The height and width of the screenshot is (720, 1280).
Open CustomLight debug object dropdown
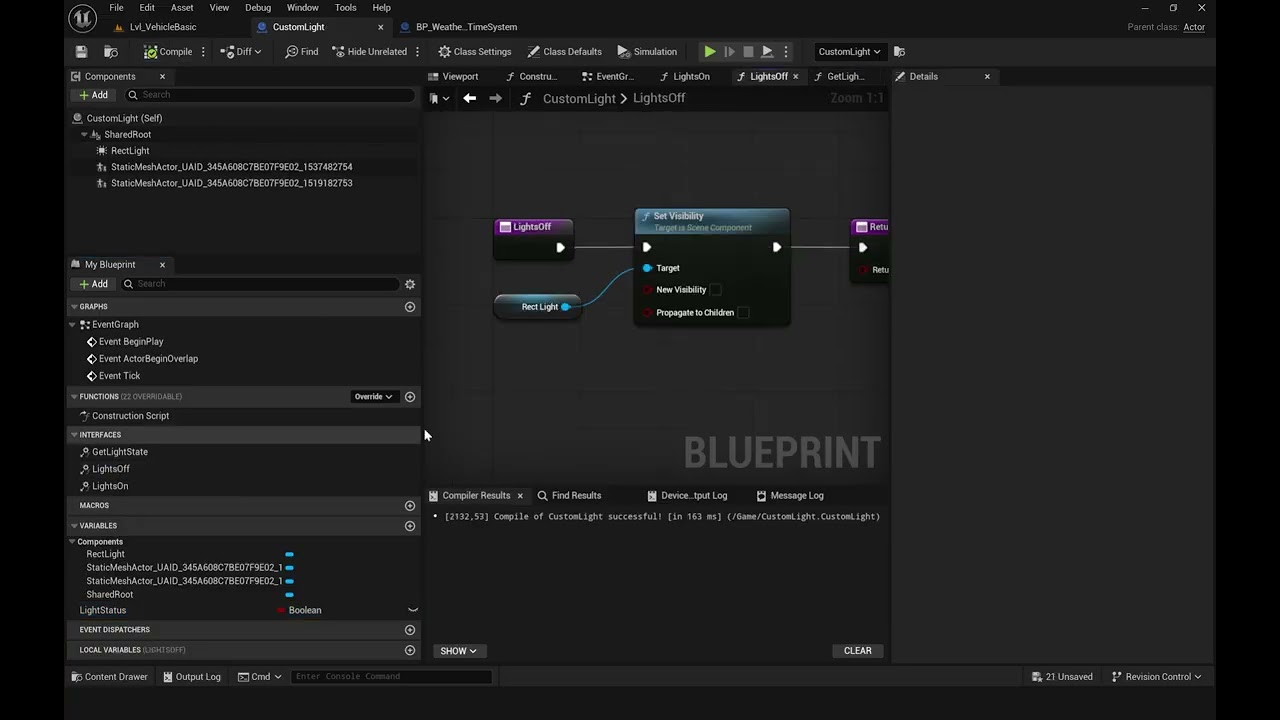(849, 52)
